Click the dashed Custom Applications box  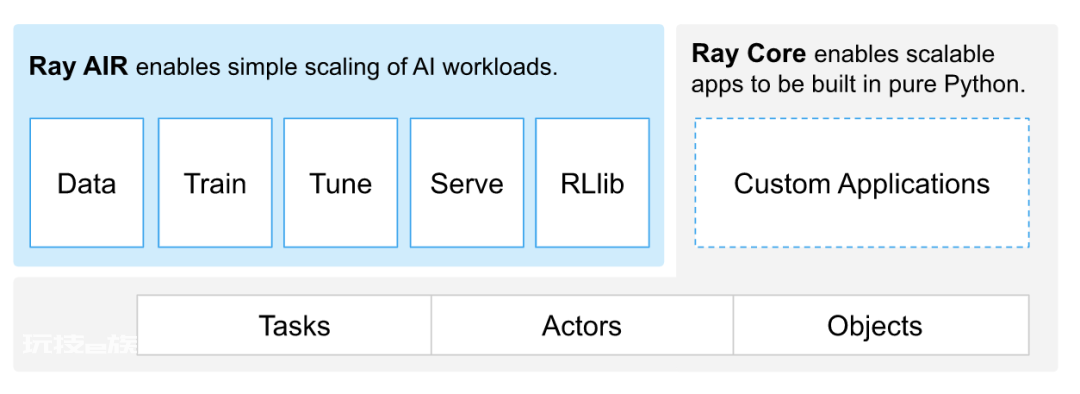point(862,183)
